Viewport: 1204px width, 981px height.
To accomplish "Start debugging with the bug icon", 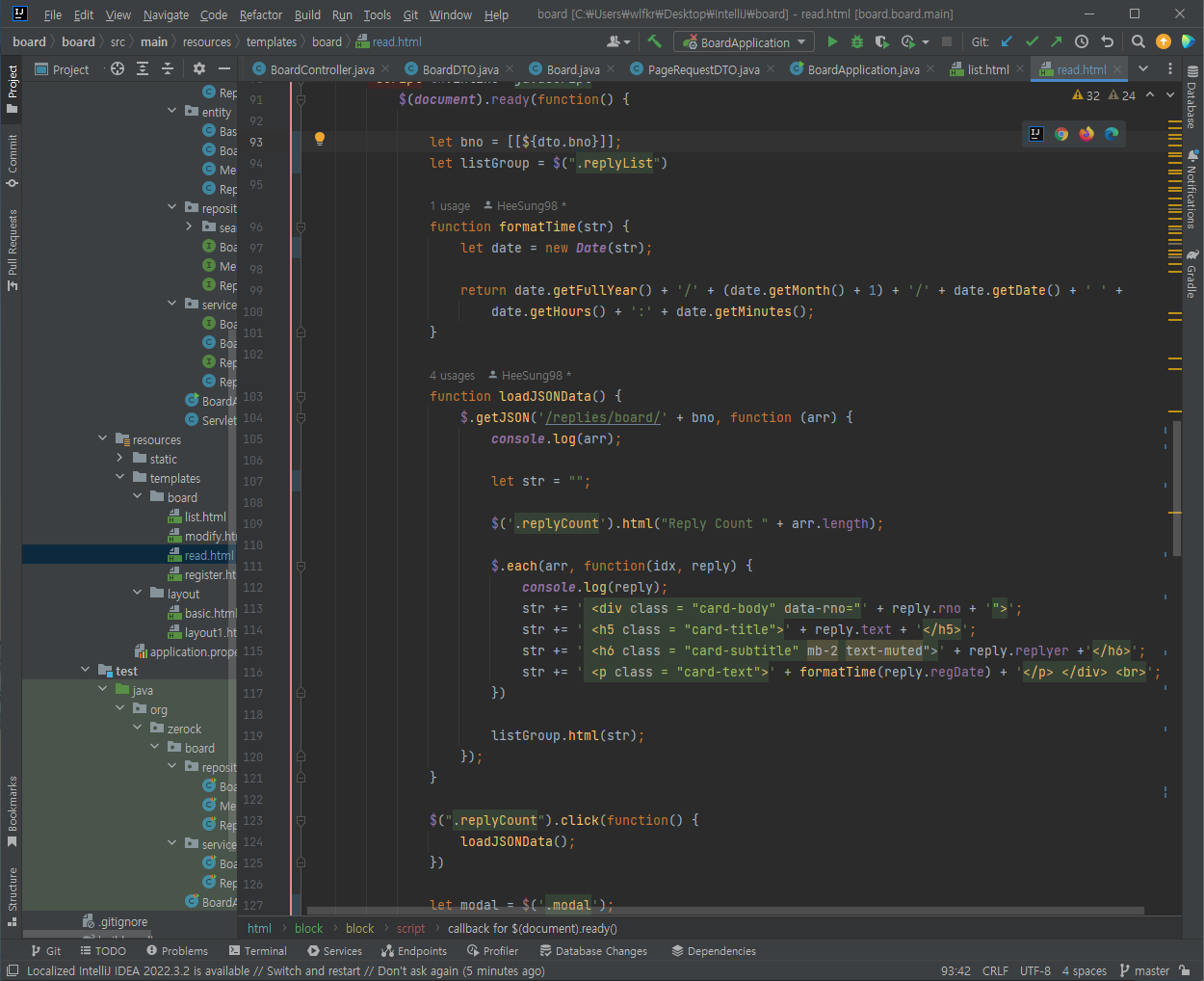I will click(x=856, y=41).
